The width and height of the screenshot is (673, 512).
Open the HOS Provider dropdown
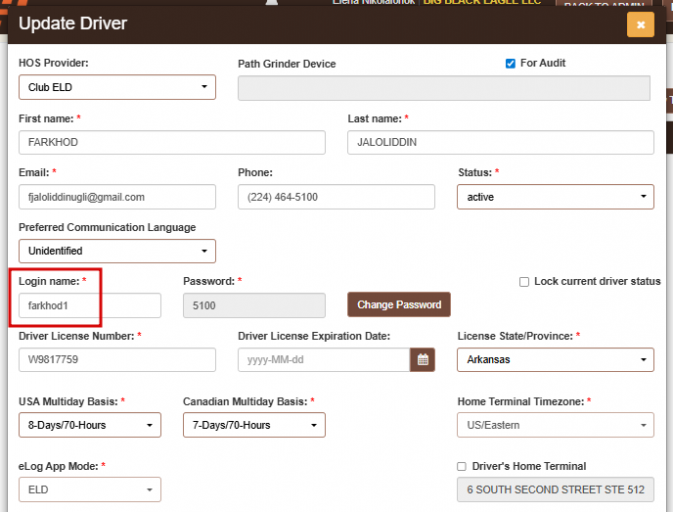coord(117,88)
